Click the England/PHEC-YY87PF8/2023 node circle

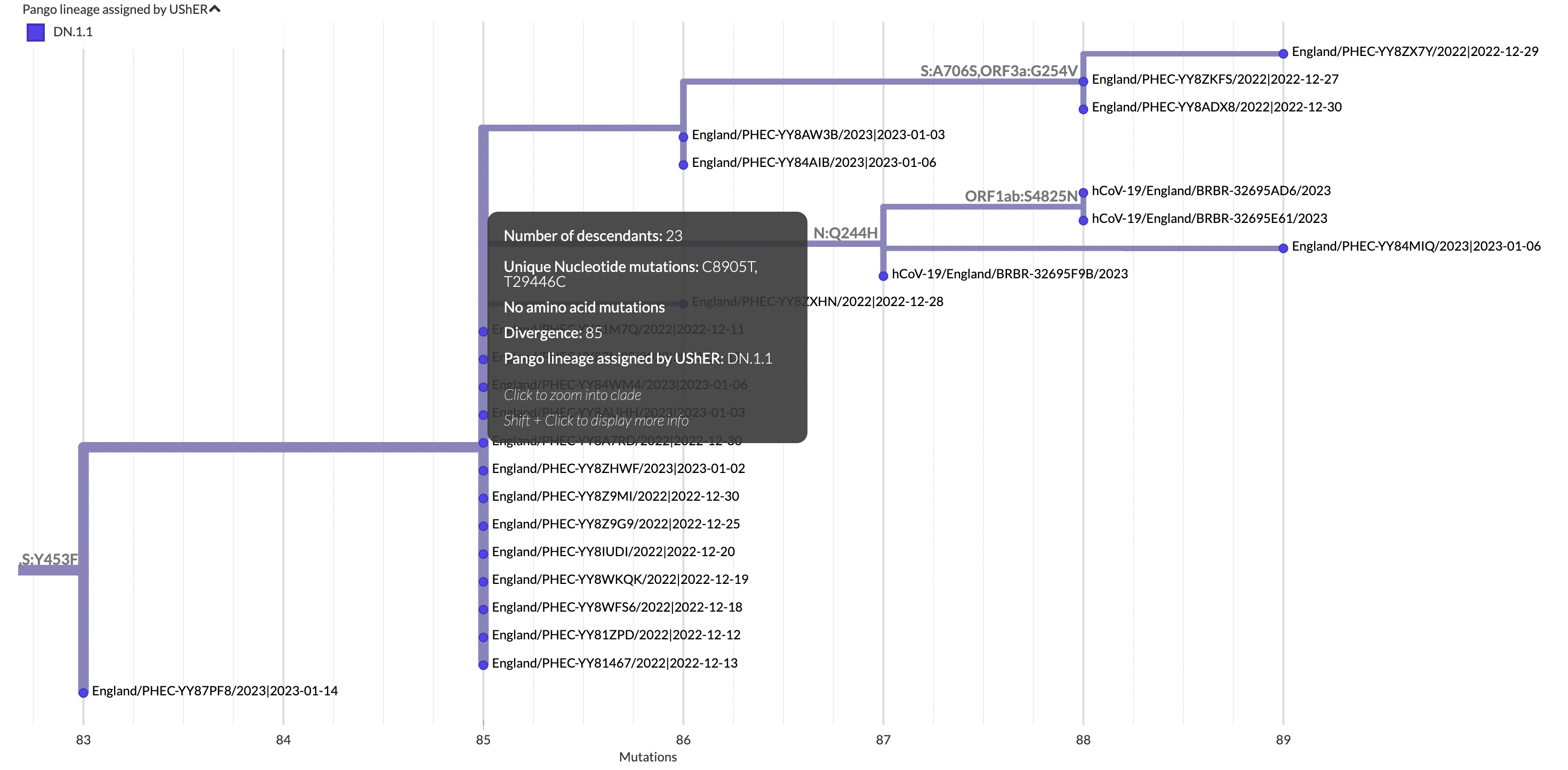point(83,691)
